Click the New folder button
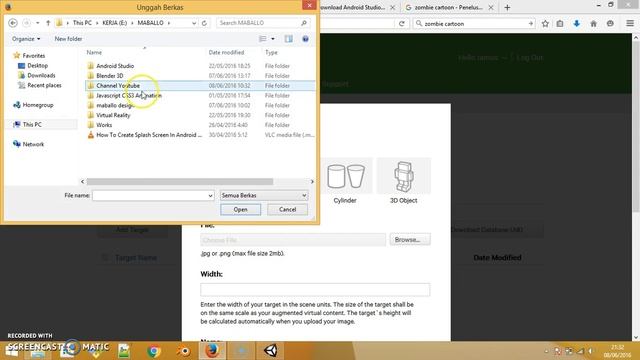Image resolution: width=640 pixels, height=360 pixels. point(68,39)
